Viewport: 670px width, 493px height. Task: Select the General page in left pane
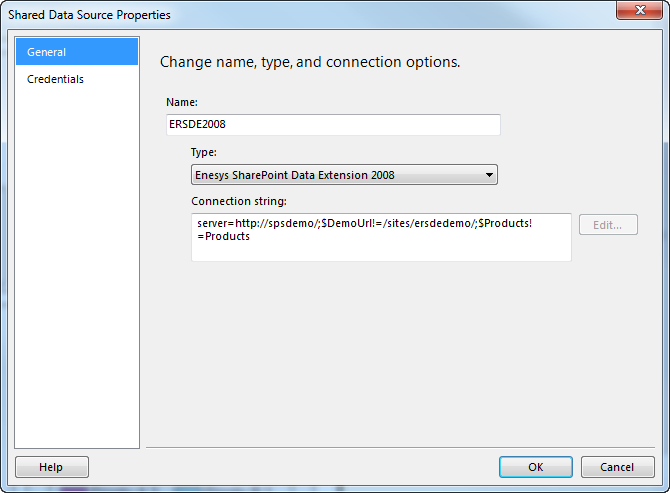tap(76, 52)
